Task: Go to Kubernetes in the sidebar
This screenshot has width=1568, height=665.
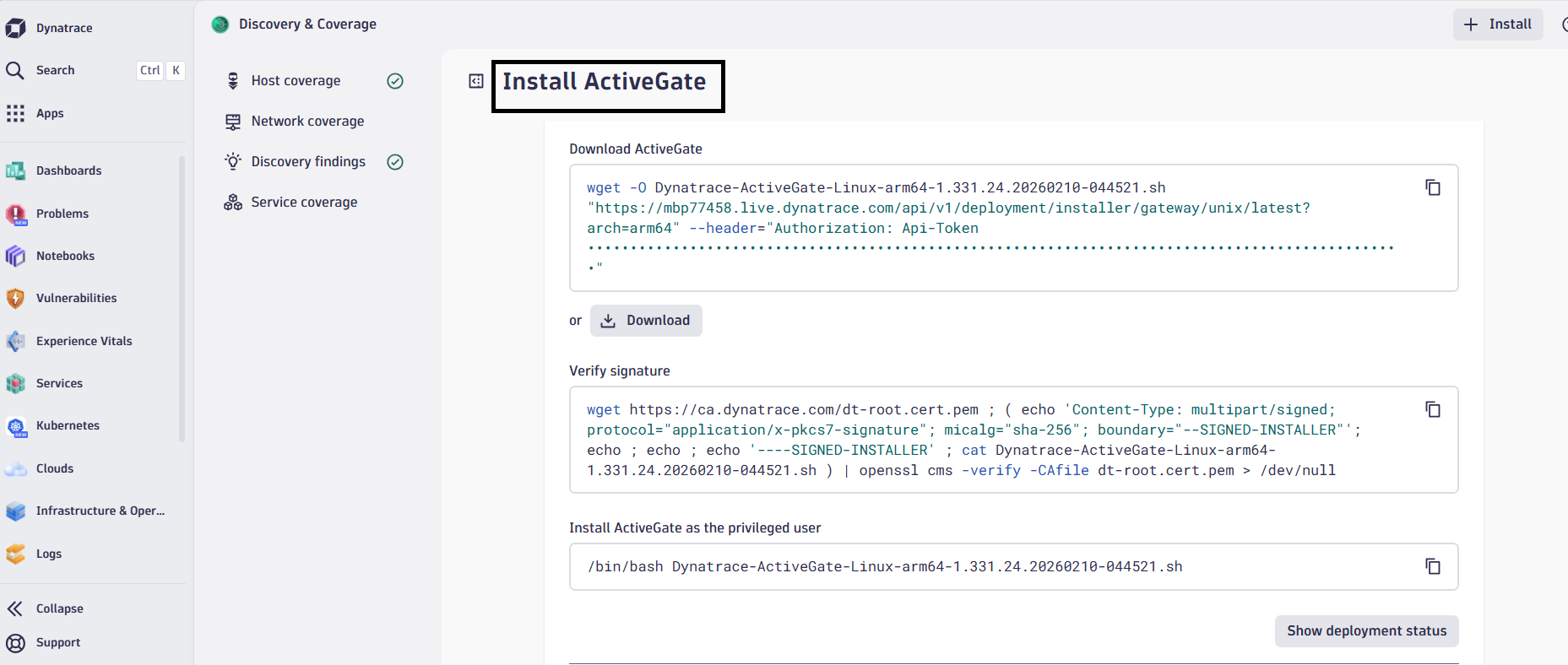Action: (68, 425)
